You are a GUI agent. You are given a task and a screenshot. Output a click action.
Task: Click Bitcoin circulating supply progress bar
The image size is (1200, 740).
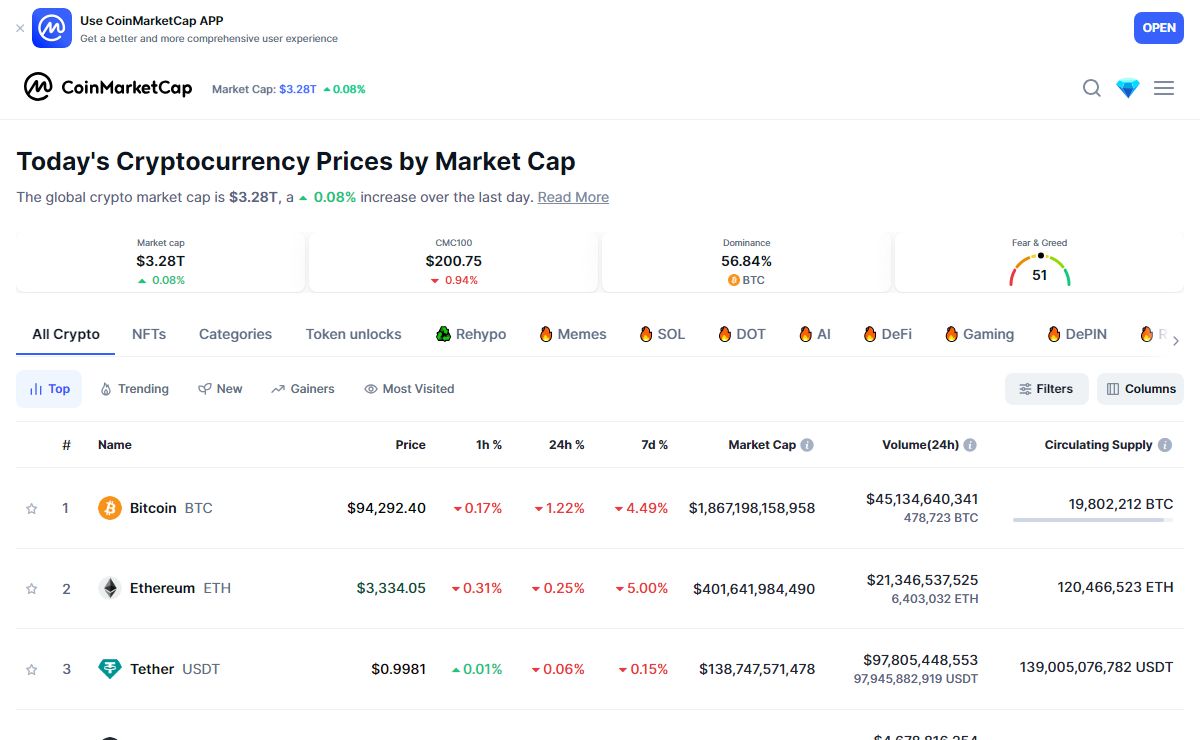coord(1093,520)
